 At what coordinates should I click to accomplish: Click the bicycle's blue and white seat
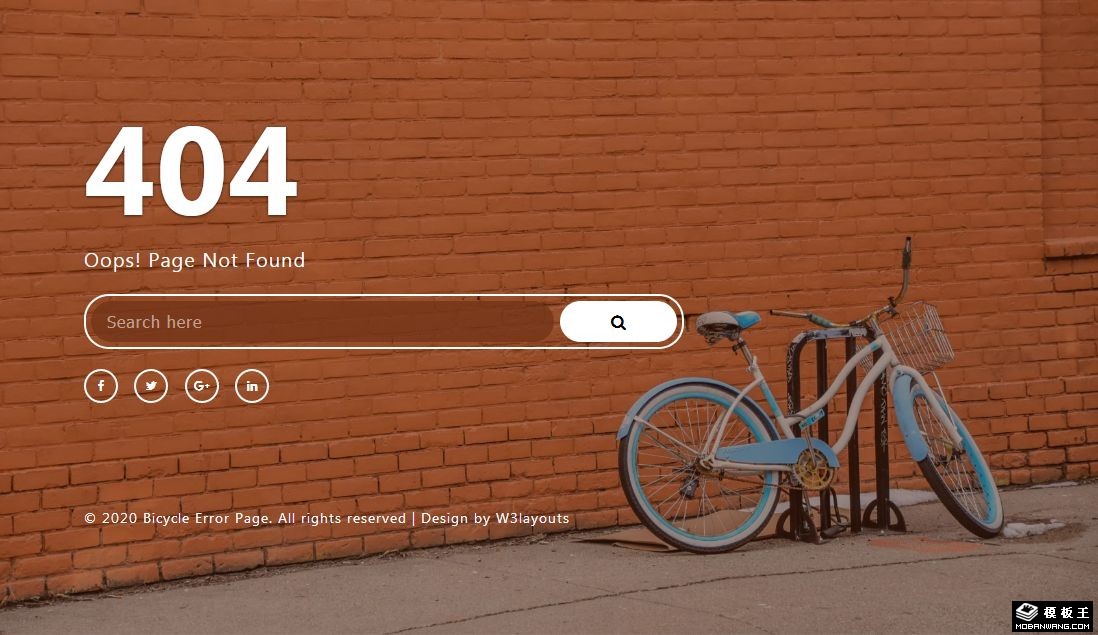click(727, 325)
